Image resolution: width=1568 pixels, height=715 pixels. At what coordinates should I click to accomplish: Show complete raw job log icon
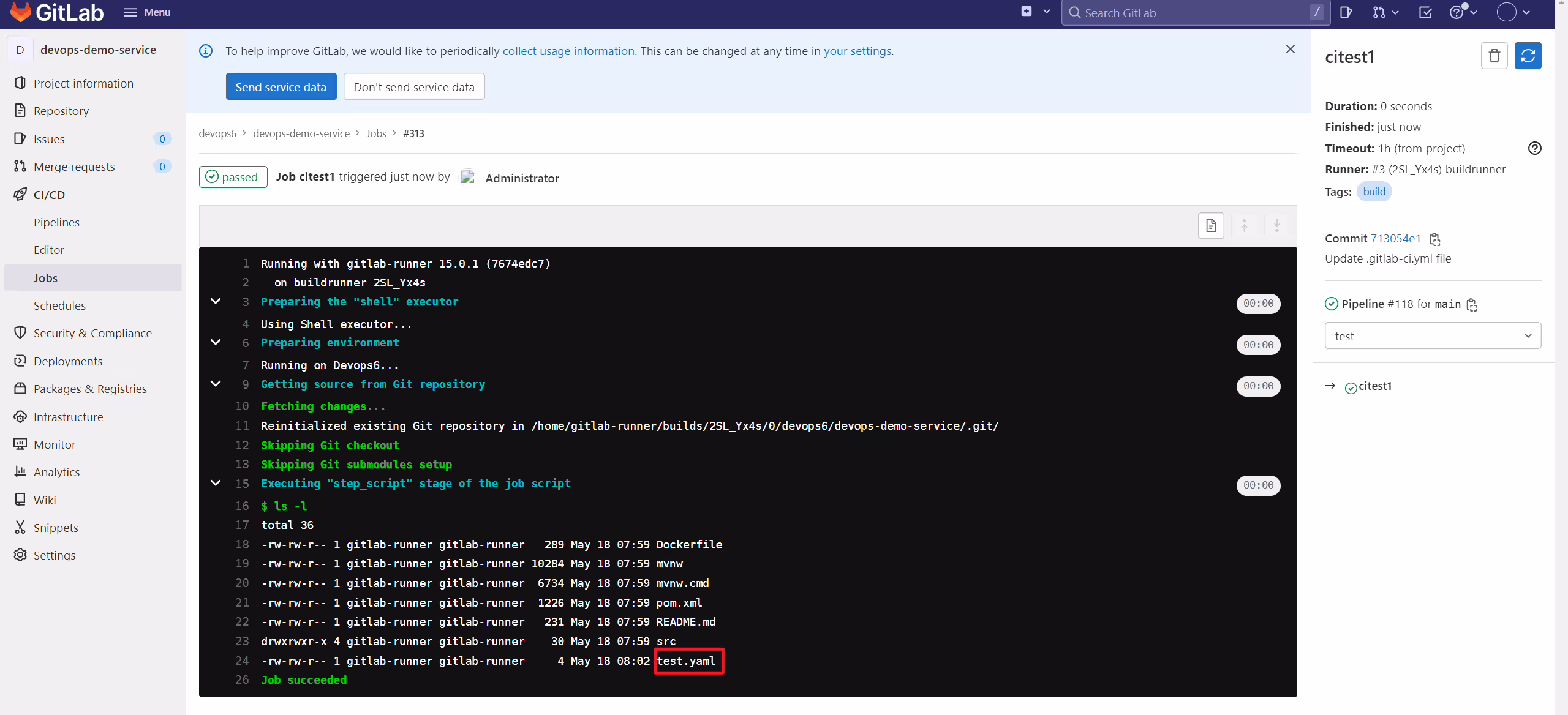tap(1211, 225)
